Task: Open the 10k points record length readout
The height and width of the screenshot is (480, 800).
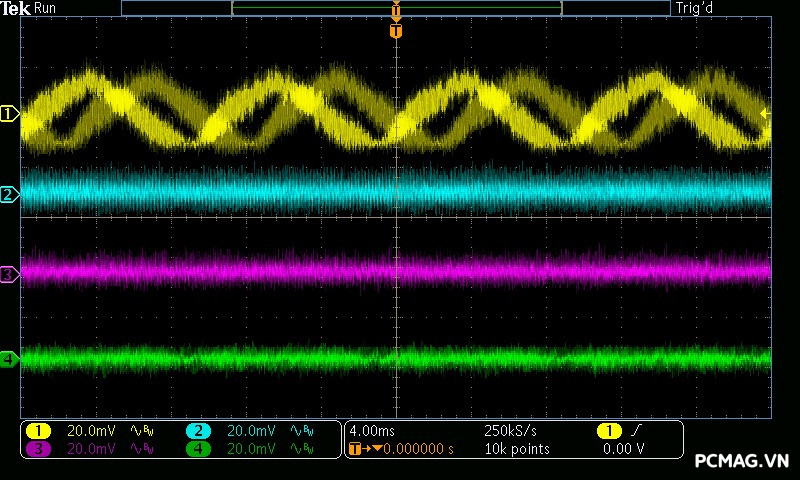Action: tap(516, 449)
